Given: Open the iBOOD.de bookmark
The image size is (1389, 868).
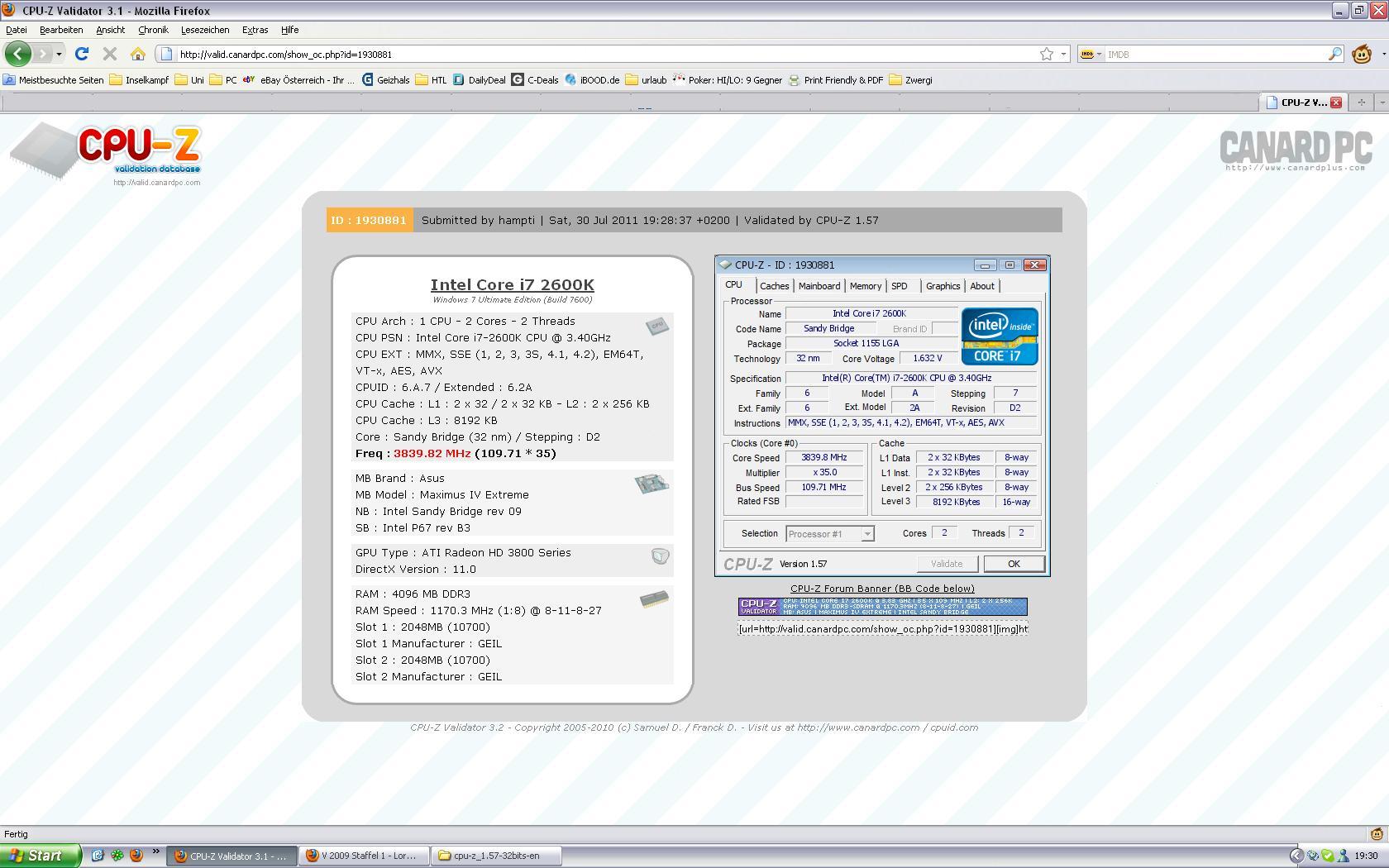Looking at the screenshot, I should tap(592, 80).
